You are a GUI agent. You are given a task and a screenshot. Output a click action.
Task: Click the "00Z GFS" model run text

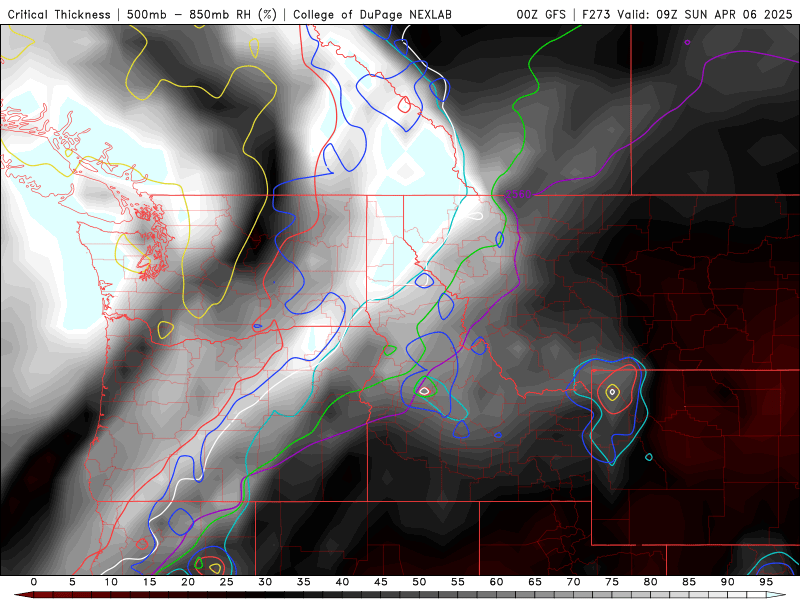[541, 15]
